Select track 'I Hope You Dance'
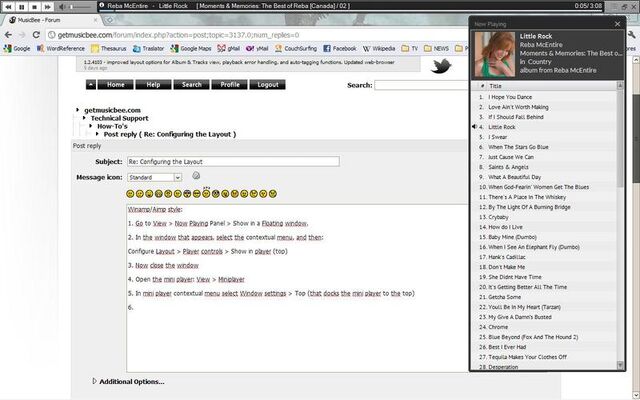Viewport: 640px width, 400px height. (544, 97)
